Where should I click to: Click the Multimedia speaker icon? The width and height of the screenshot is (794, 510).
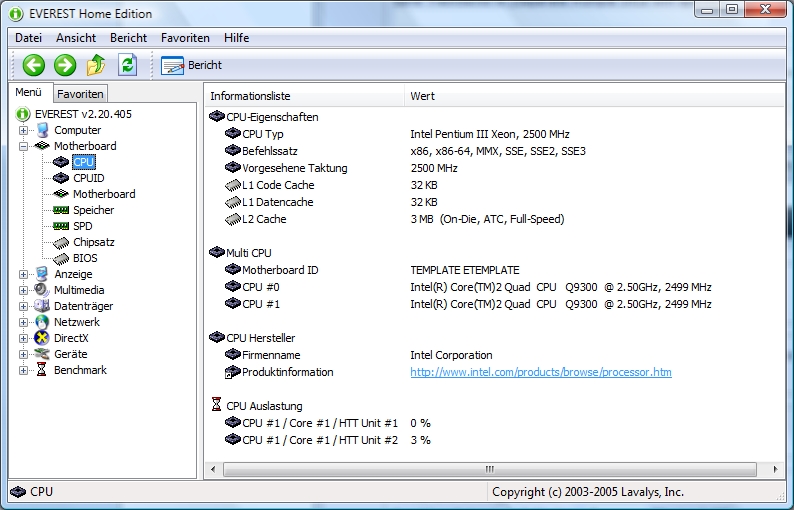click(42, 290)
